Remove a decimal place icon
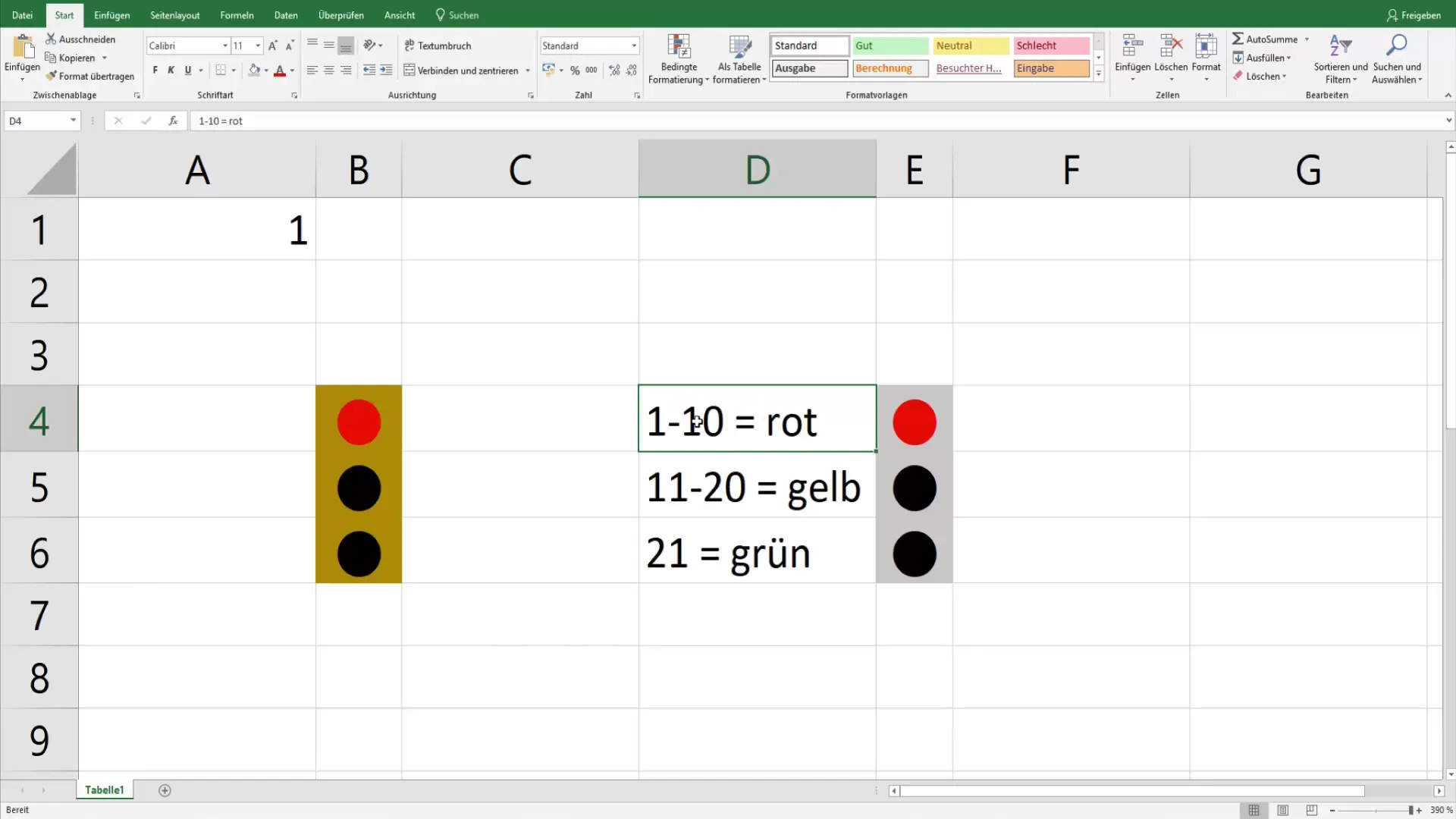Viewport: 1456px width, 819px height. pos(632,70)
